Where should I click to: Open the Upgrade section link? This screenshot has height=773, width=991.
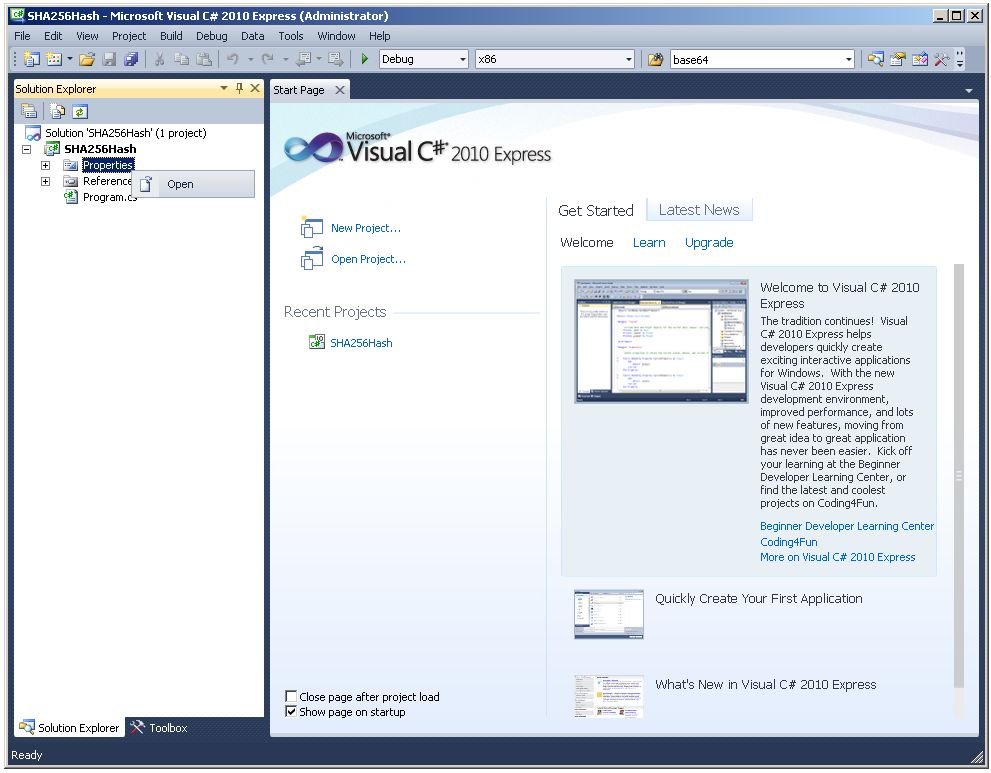[709, 243]
